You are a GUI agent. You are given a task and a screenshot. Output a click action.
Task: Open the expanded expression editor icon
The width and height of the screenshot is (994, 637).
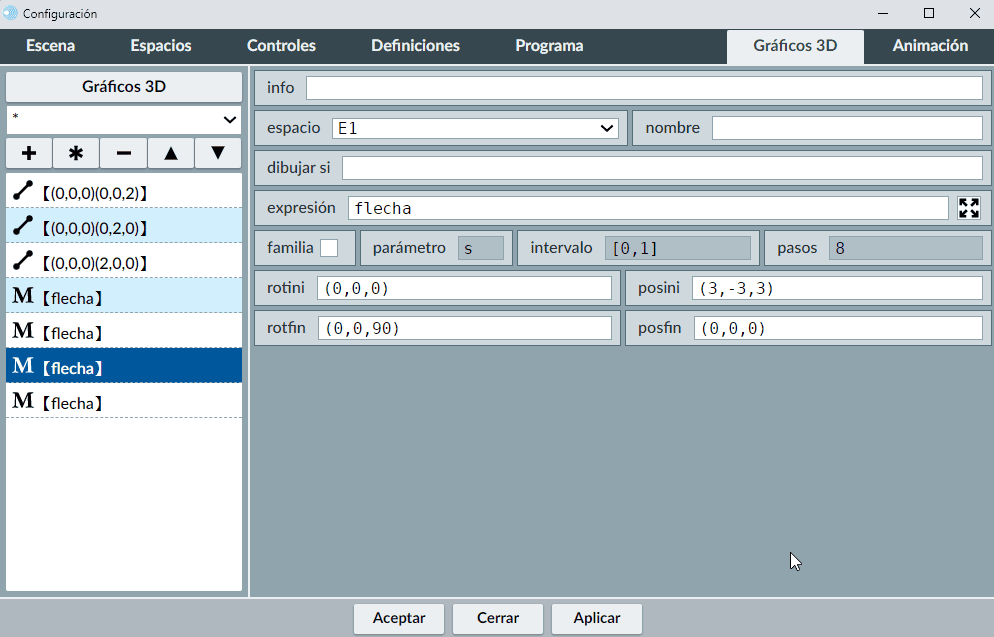[968, 208]
